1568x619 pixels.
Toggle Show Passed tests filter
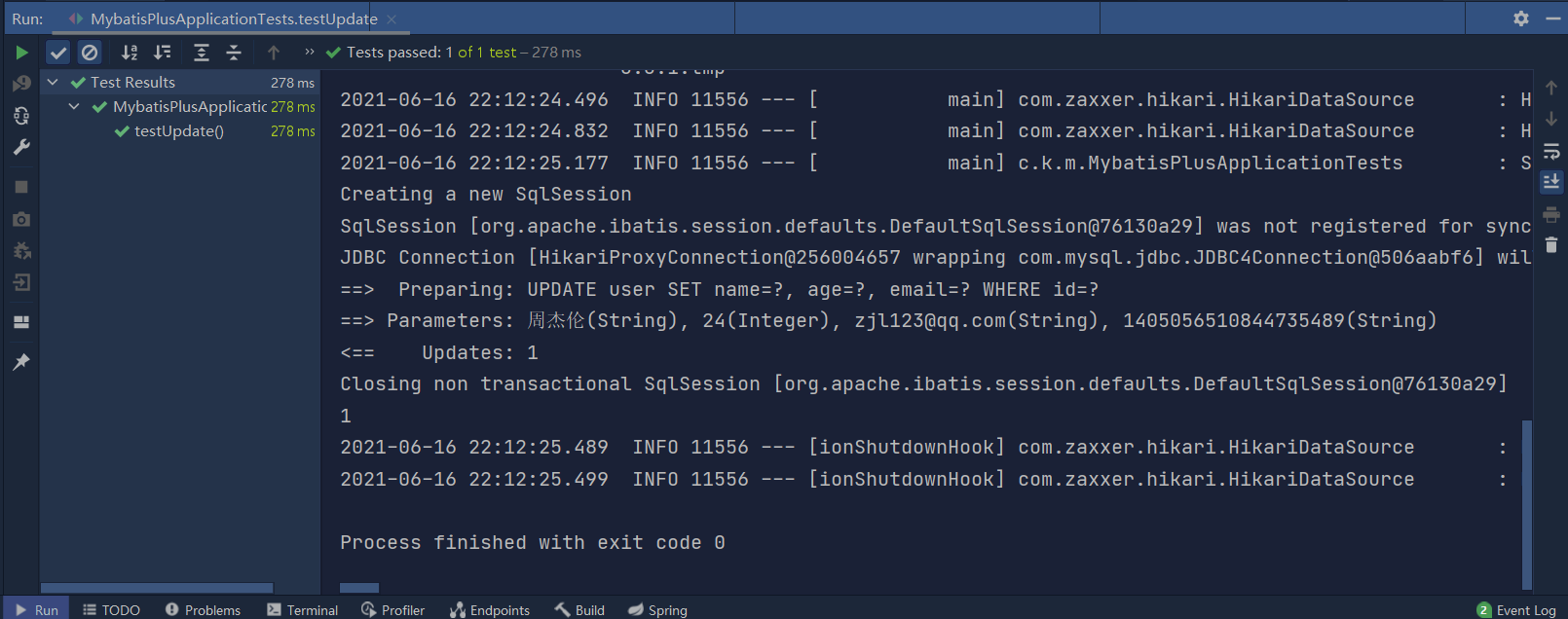(x=57, y=52)
